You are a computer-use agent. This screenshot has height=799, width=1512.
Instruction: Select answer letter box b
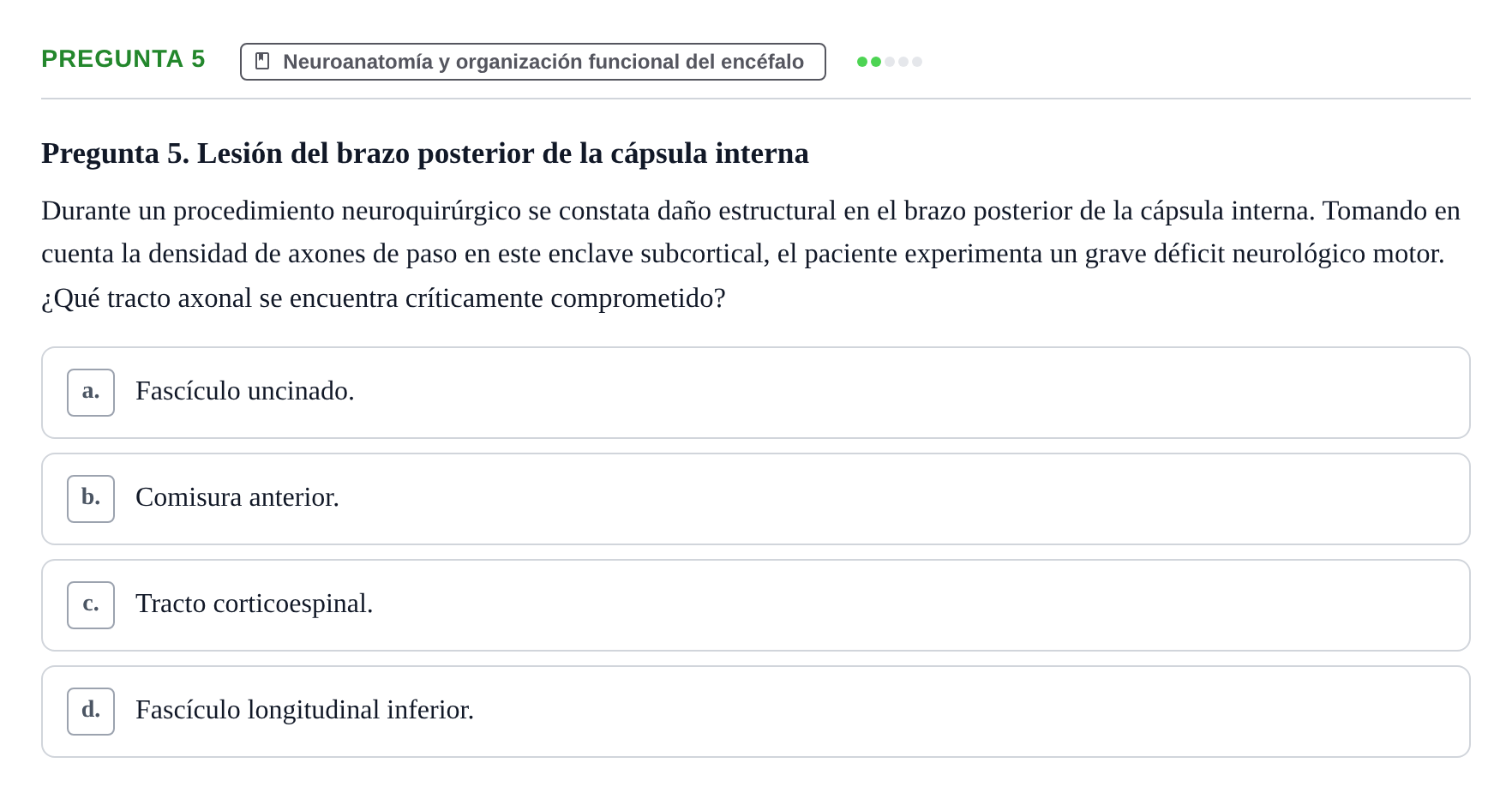coord(91,499)
